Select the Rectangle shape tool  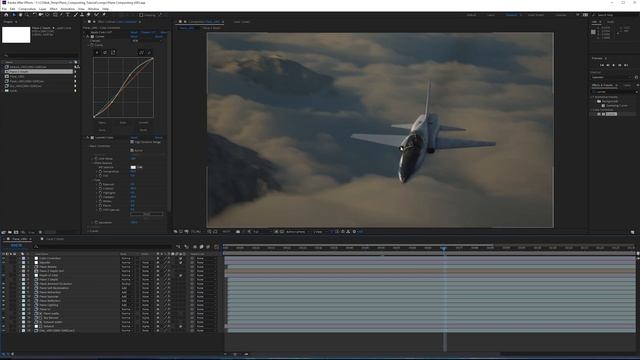(55, 15)
